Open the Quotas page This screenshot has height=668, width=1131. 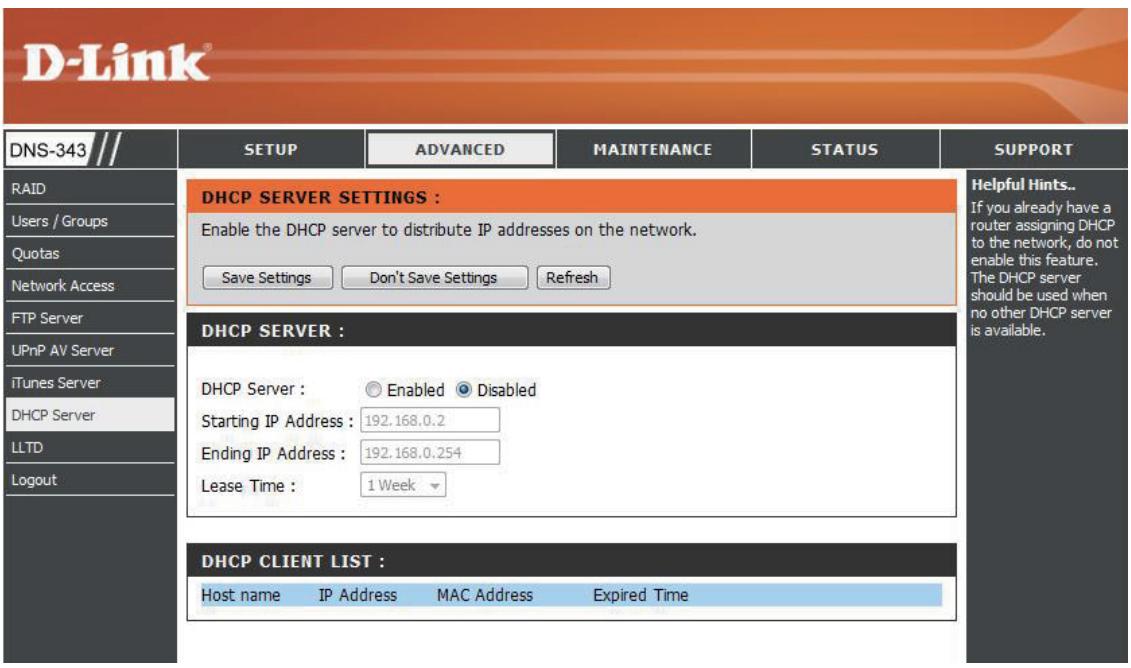[x=90, y=254]
